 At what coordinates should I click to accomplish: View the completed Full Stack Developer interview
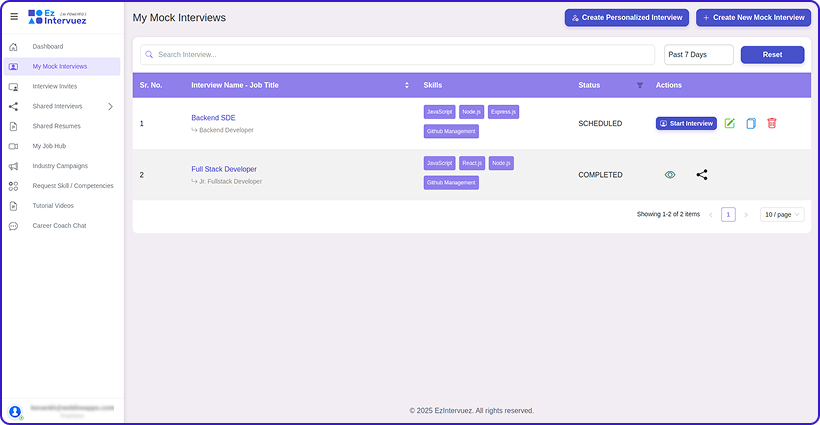click(x=670, y=174)
